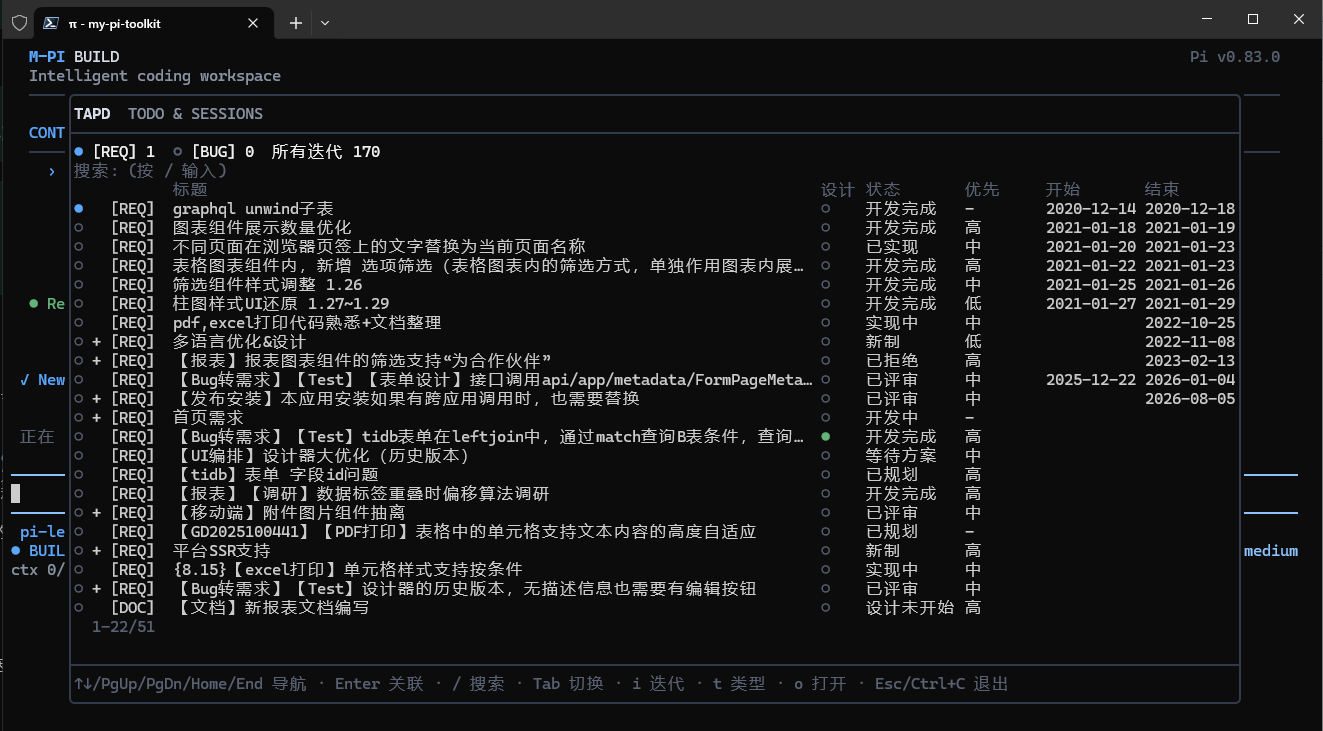Viewport: 1323px width, 731px height.
Task: Open row 【tidb】表单 字段id问题
Action: click(655, 475)
